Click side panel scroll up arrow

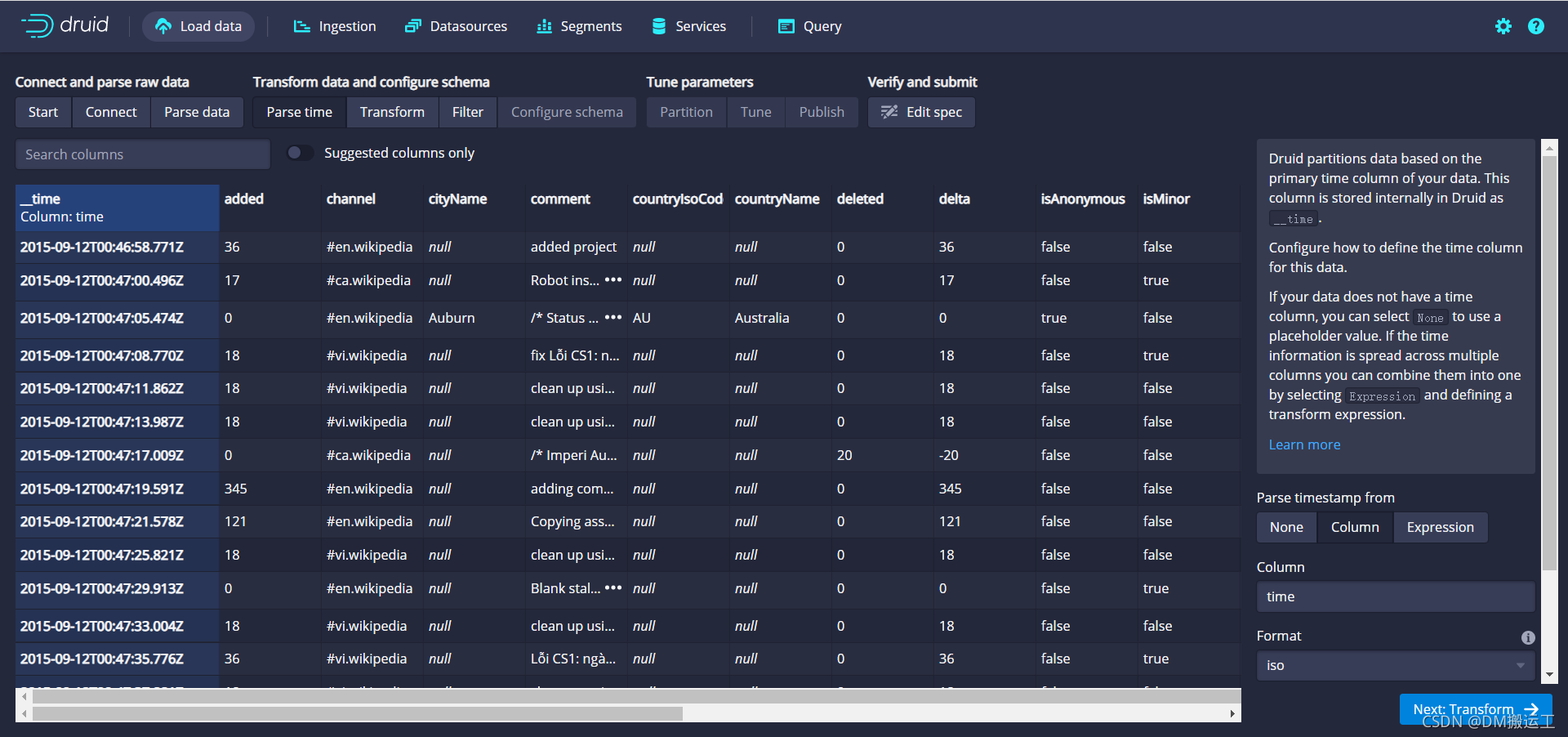(x=1549, y=148)
